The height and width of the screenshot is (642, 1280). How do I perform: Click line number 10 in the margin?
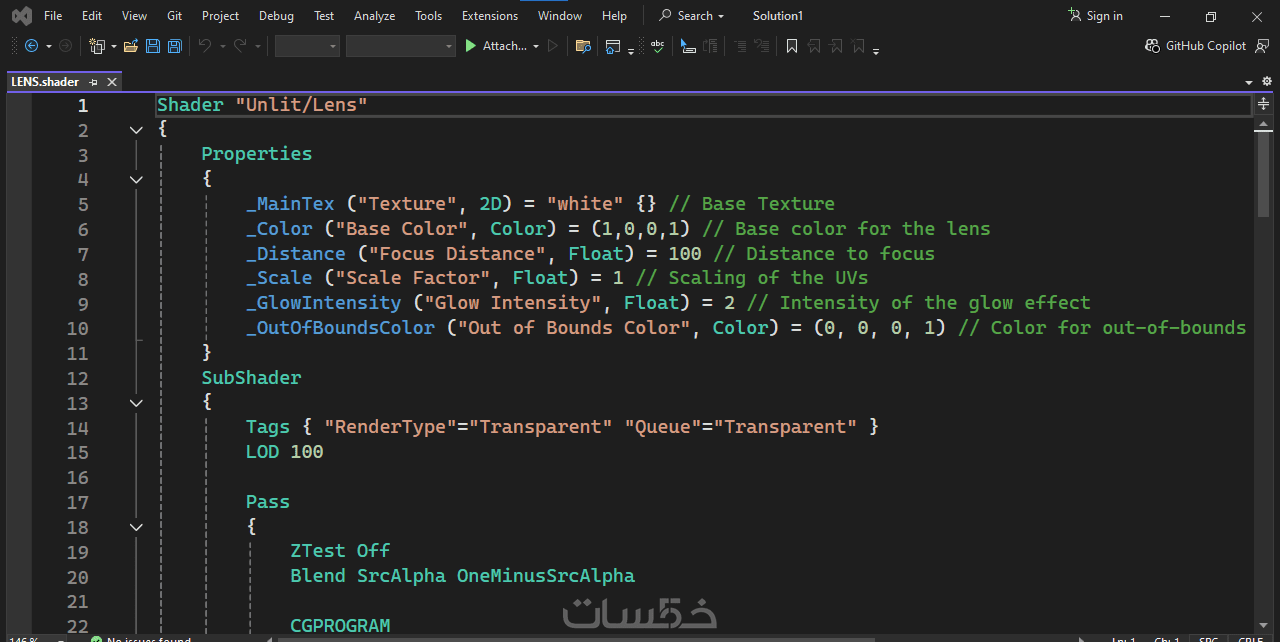pos(77,328)
